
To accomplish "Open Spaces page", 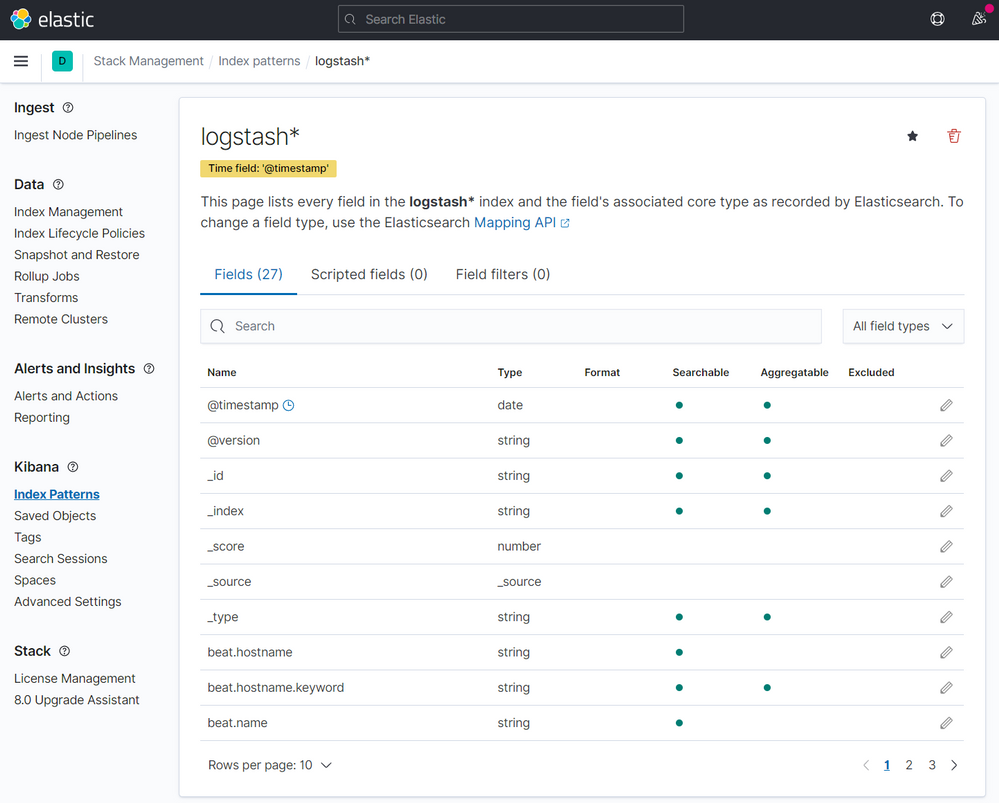I will click(35, 580).
